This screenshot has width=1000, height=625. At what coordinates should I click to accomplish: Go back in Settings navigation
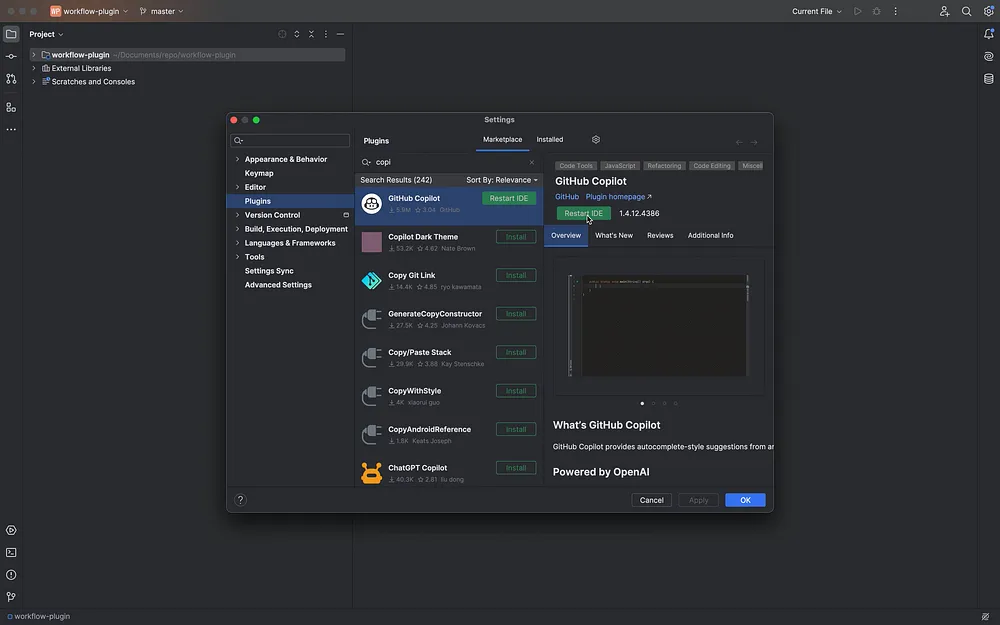click(739, 142)
